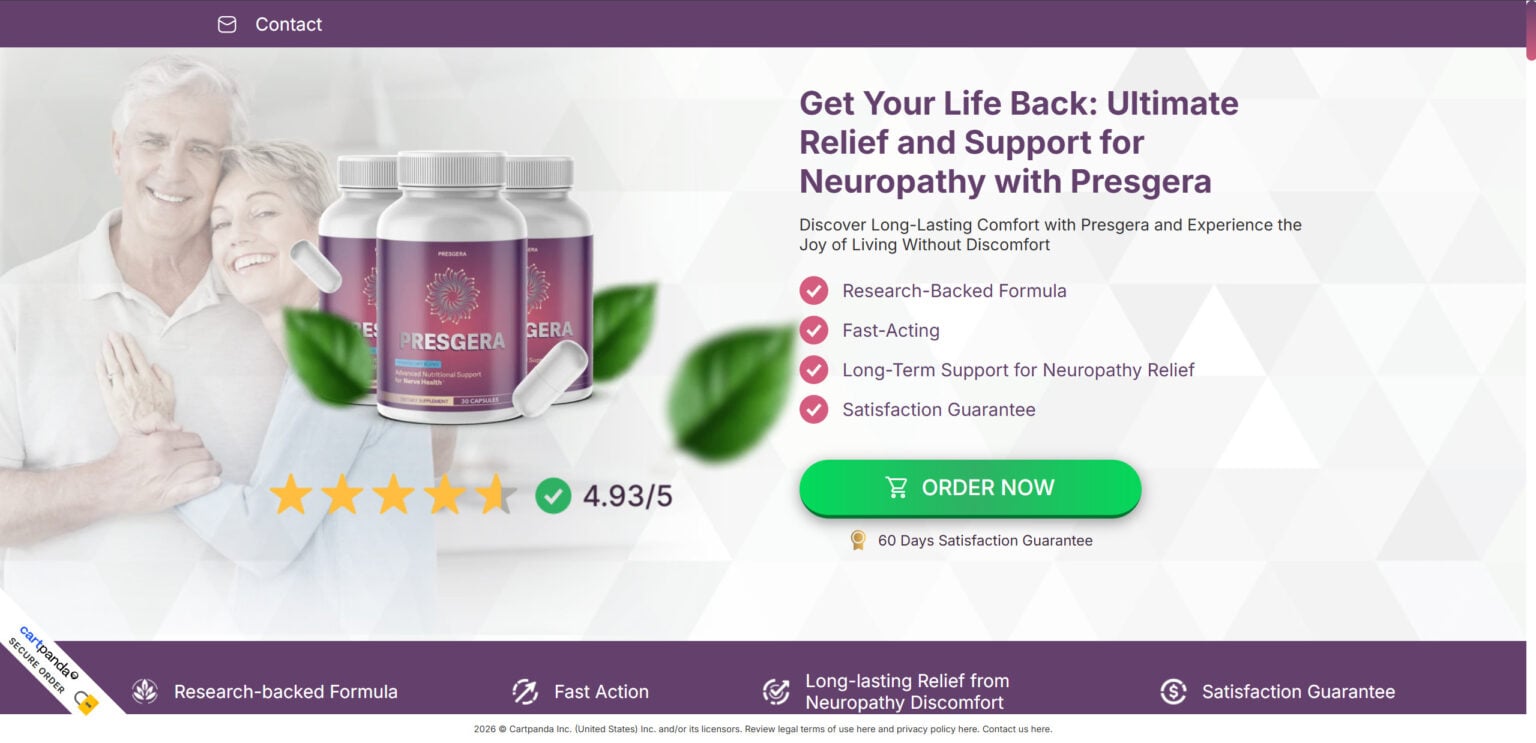1536x743 pixels.
Task: Click the pink checkmark beside Long-Term Support
Action: click(x=814, y=370)
